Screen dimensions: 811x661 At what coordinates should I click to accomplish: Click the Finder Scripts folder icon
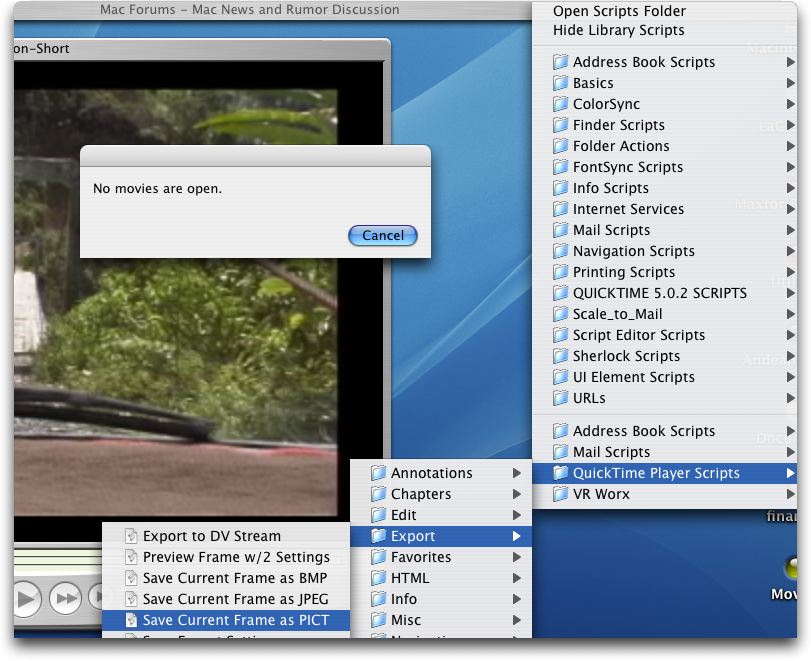560,125
